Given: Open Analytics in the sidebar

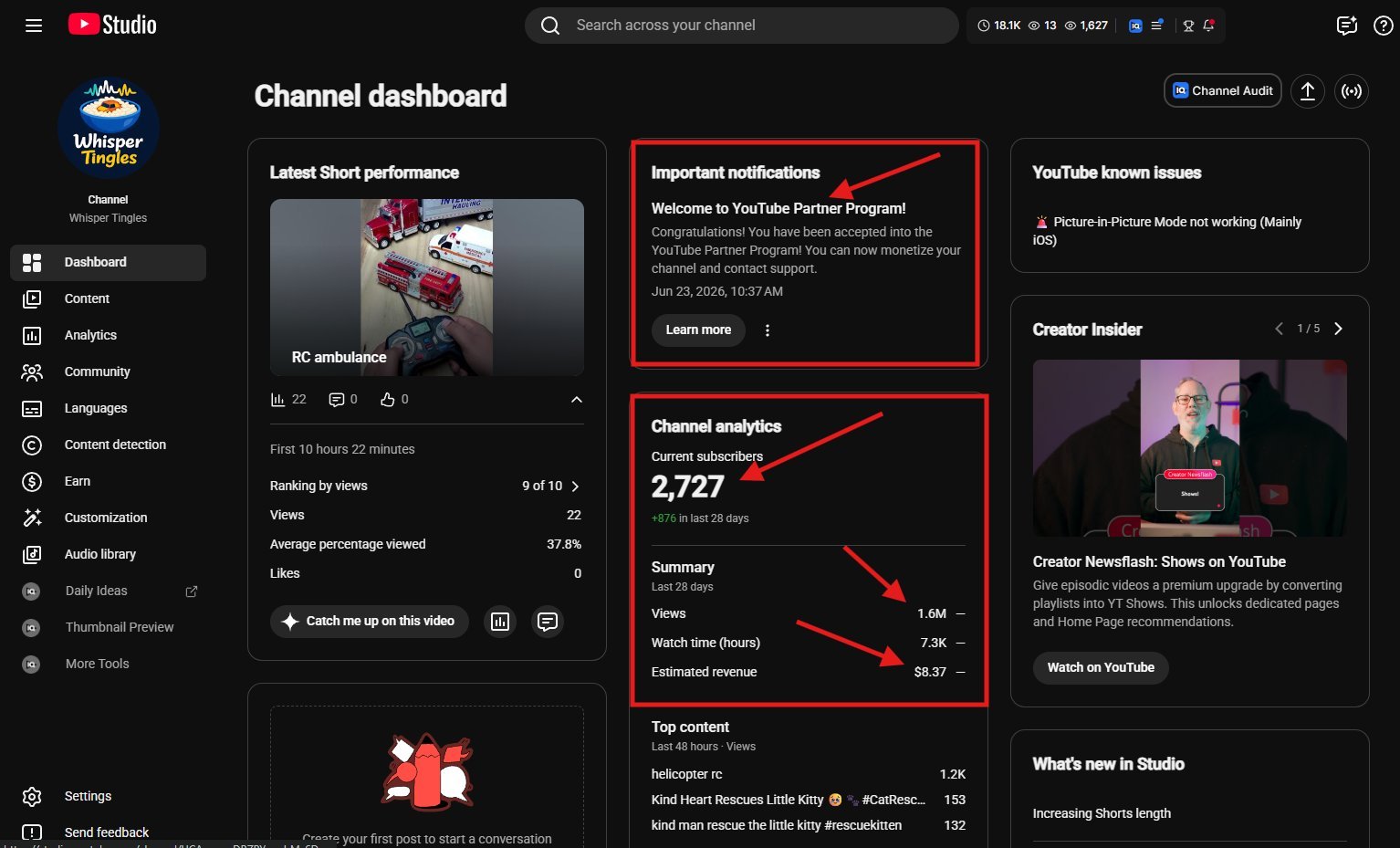Looking at the screenshot, I should coord(108,336).
